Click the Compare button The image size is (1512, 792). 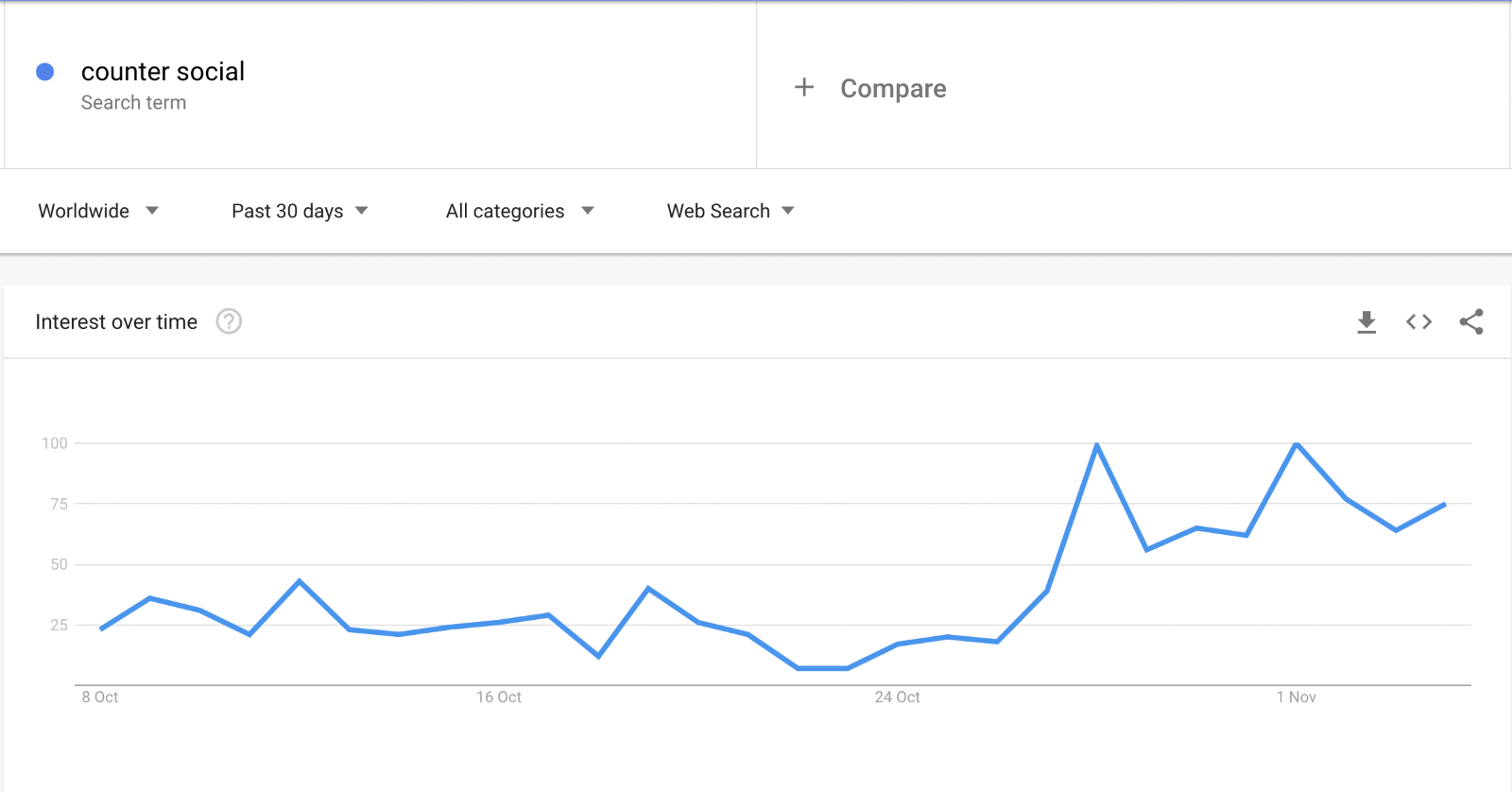coord(893,88)
